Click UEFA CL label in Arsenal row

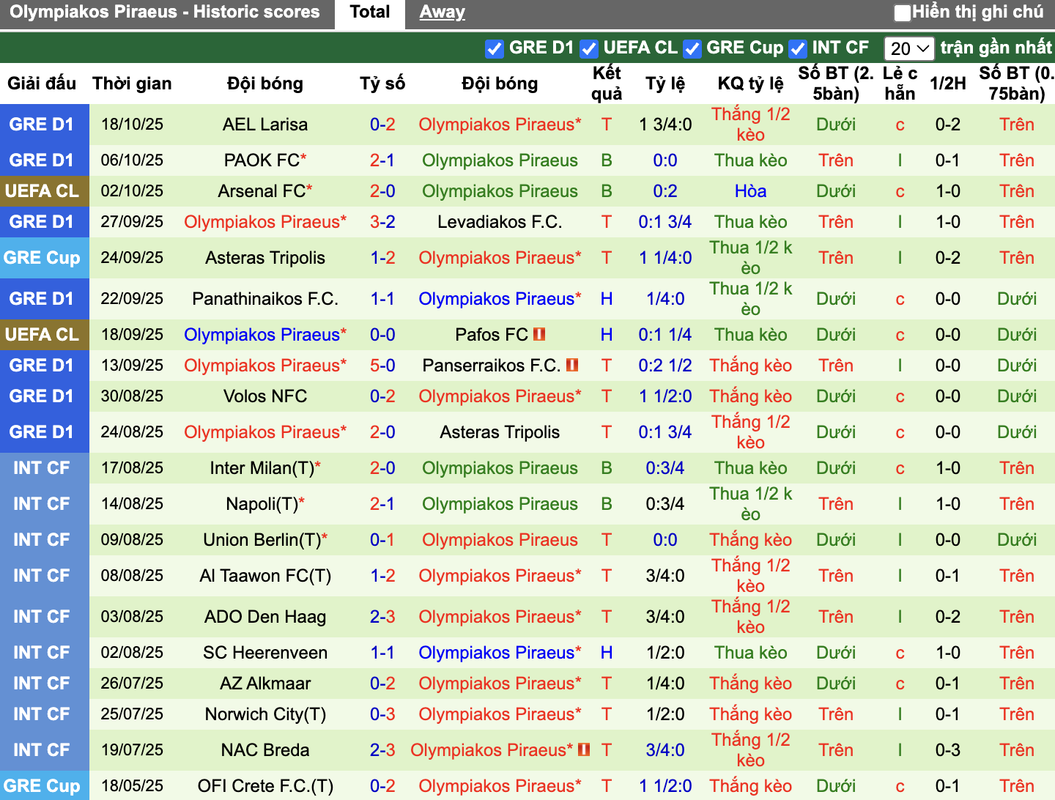[42, 191]
